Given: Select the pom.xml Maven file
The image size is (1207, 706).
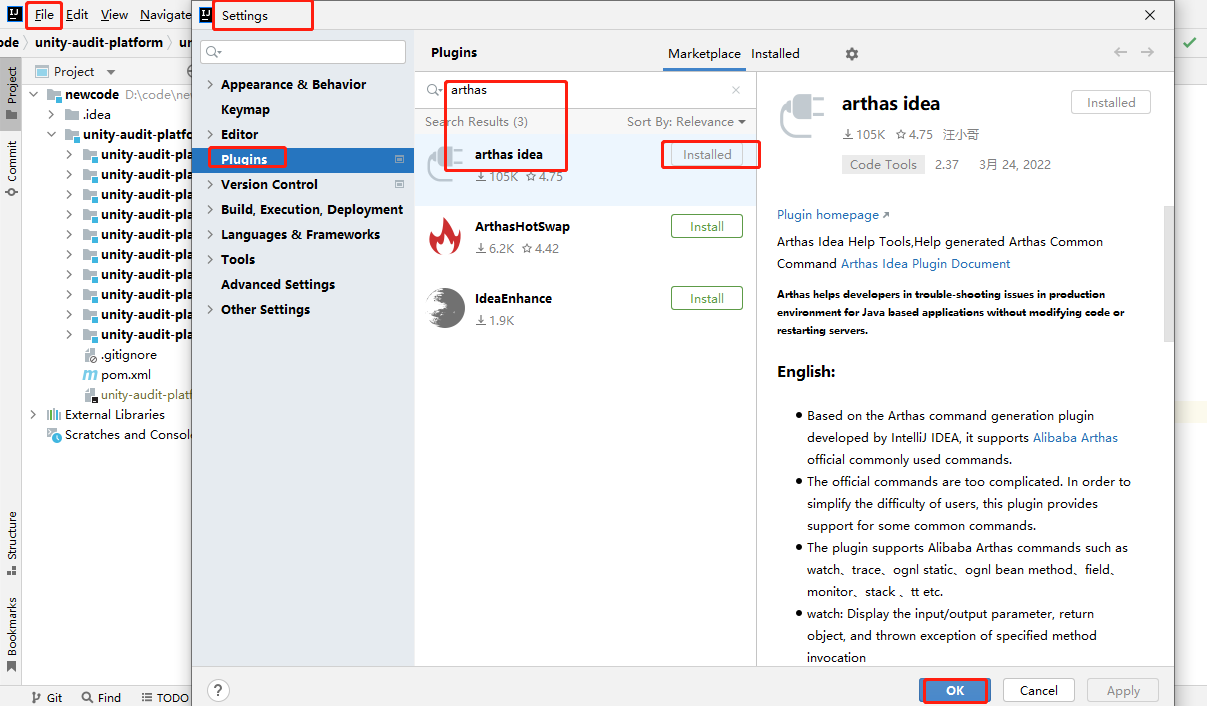Looking at the screenshot, I should click(116, 375).
